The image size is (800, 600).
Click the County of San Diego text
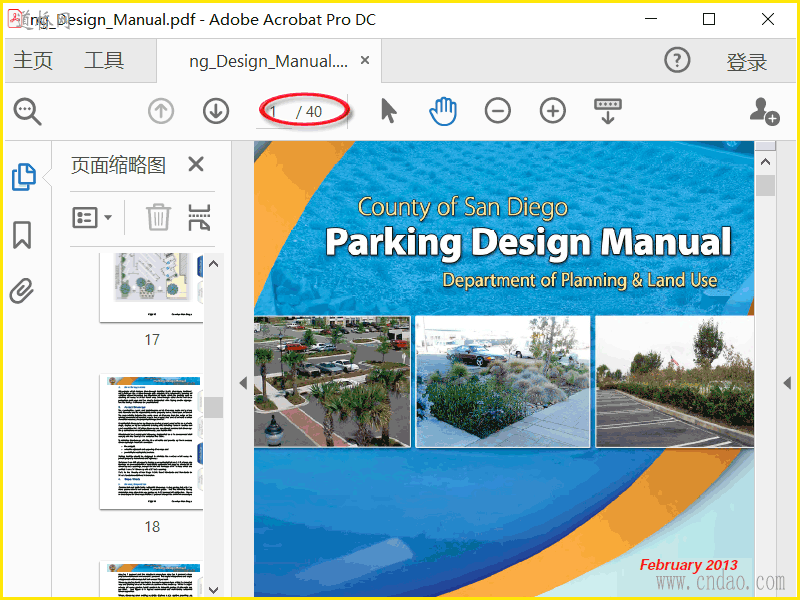tap(463, 208)
